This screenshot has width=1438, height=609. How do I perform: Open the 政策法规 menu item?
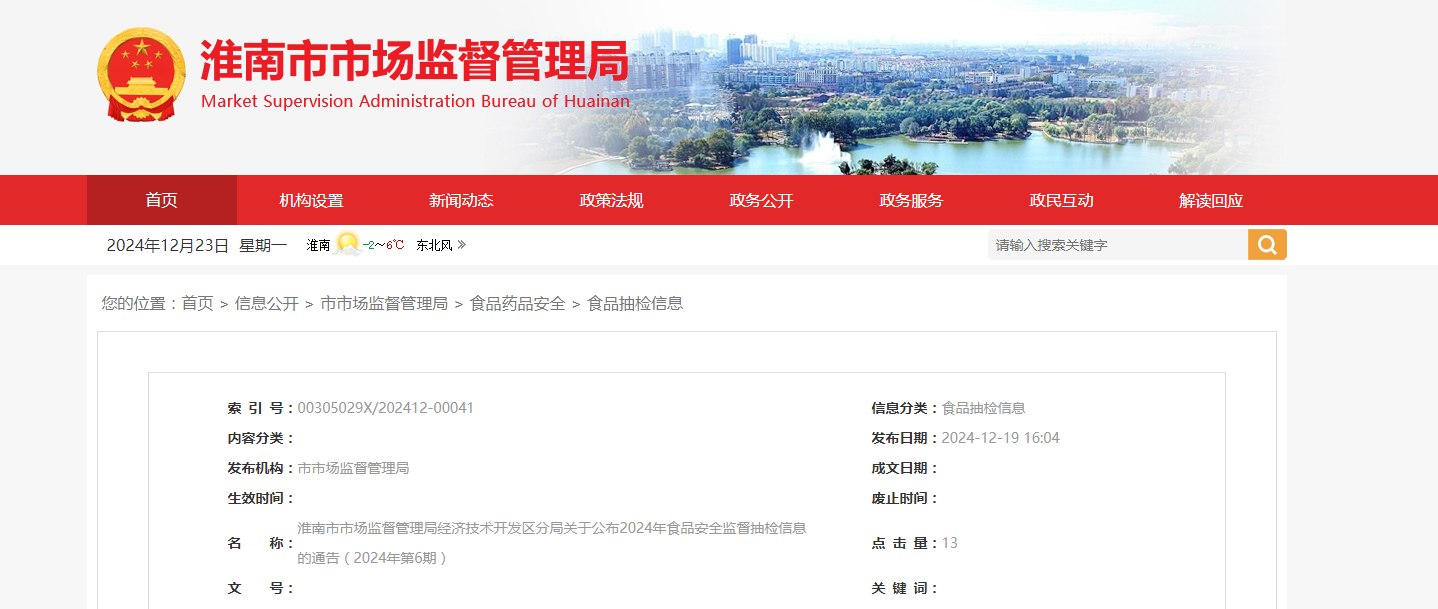click(x=611, y=200)
